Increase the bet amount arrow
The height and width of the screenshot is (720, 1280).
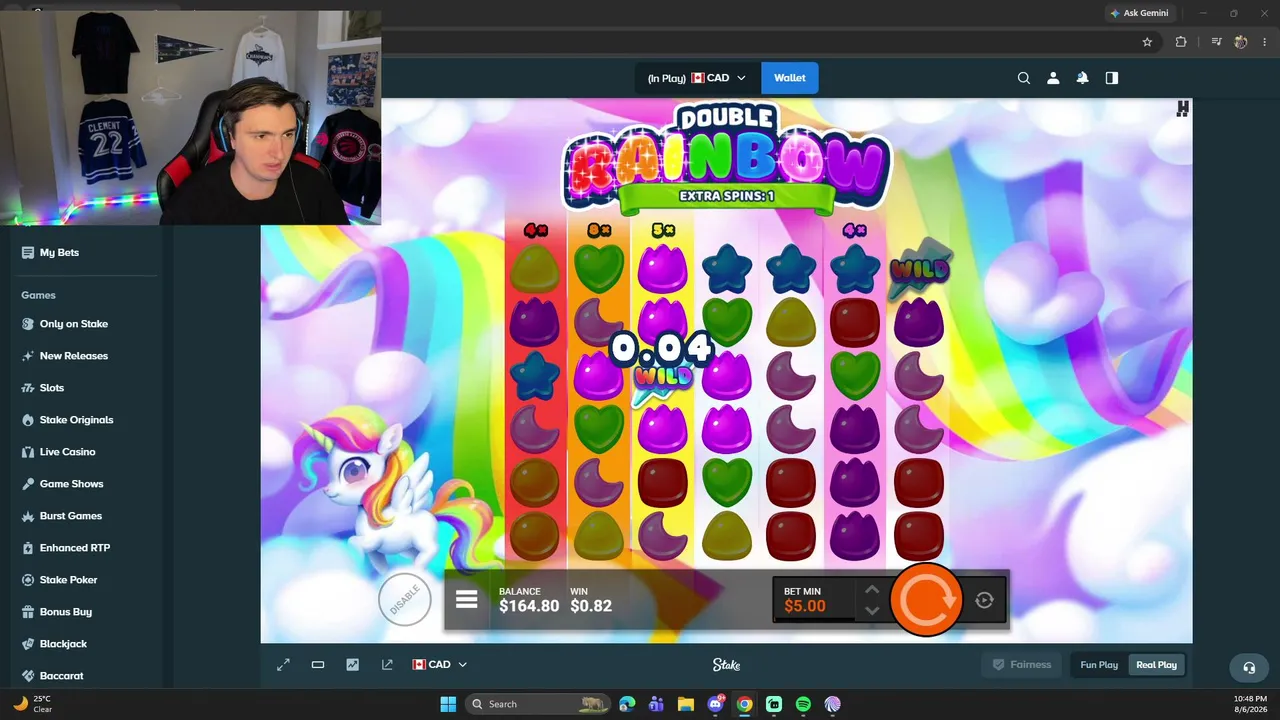(x=872, y=590)
